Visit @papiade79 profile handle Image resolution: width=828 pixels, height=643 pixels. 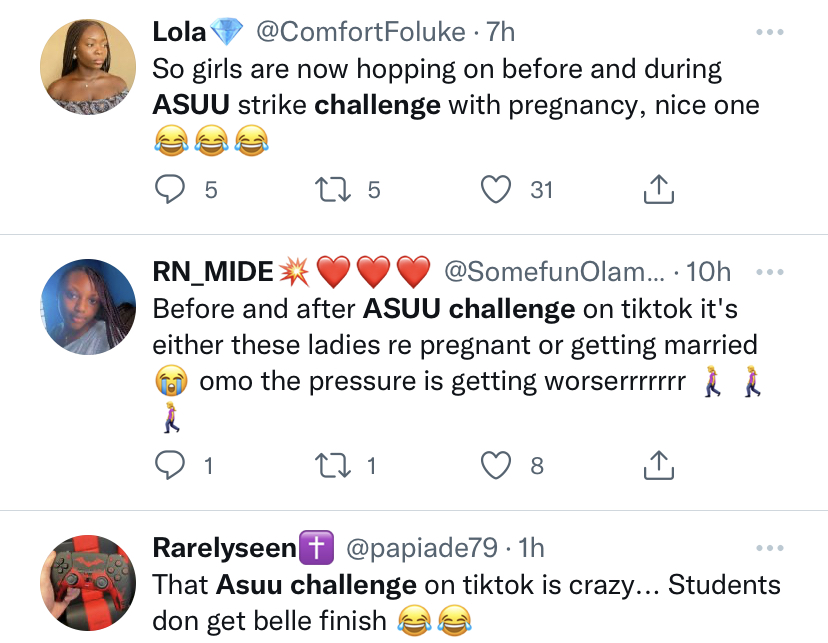point(421,548)
